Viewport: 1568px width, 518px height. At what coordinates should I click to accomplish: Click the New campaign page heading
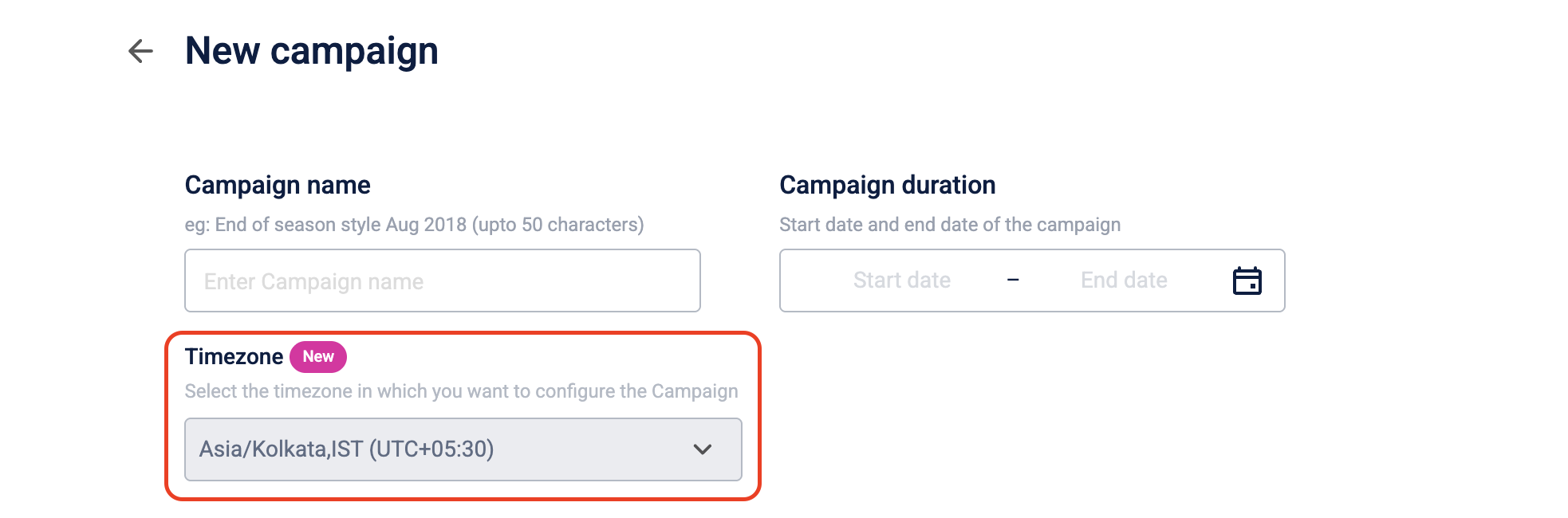click(x=311, y=51)
